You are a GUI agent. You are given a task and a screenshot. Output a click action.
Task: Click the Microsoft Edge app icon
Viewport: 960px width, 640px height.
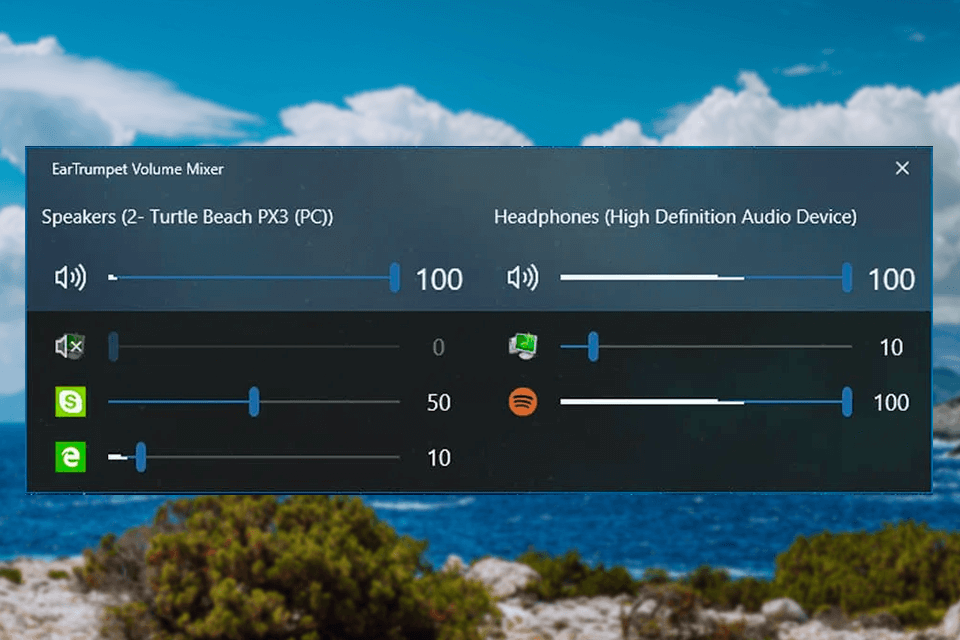70,457
